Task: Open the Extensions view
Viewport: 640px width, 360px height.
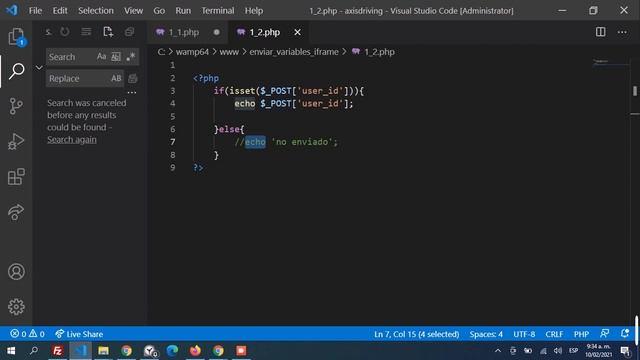Action: (x=16, y=177)
